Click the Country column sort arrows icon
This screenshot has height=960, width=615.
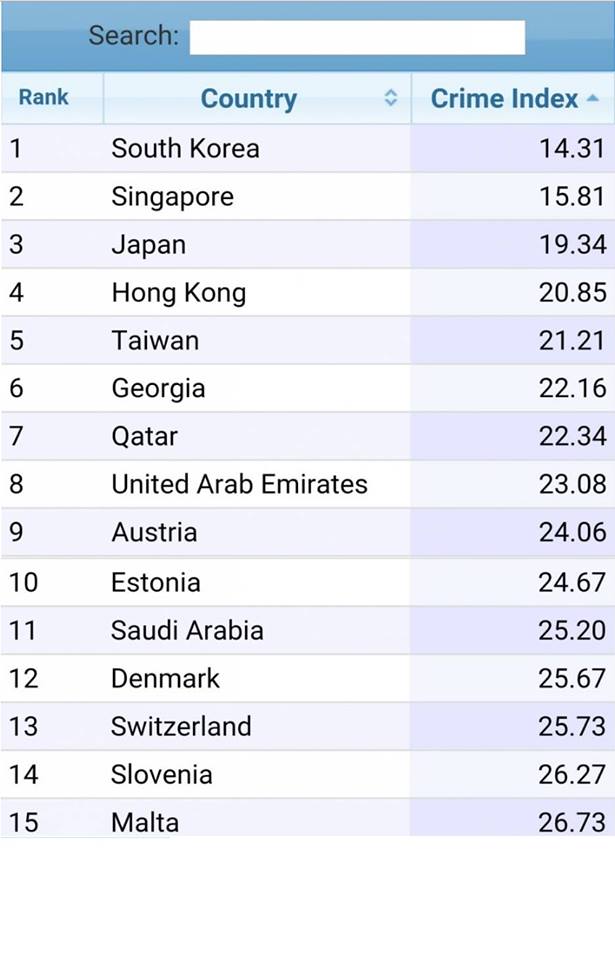point(391,98)
